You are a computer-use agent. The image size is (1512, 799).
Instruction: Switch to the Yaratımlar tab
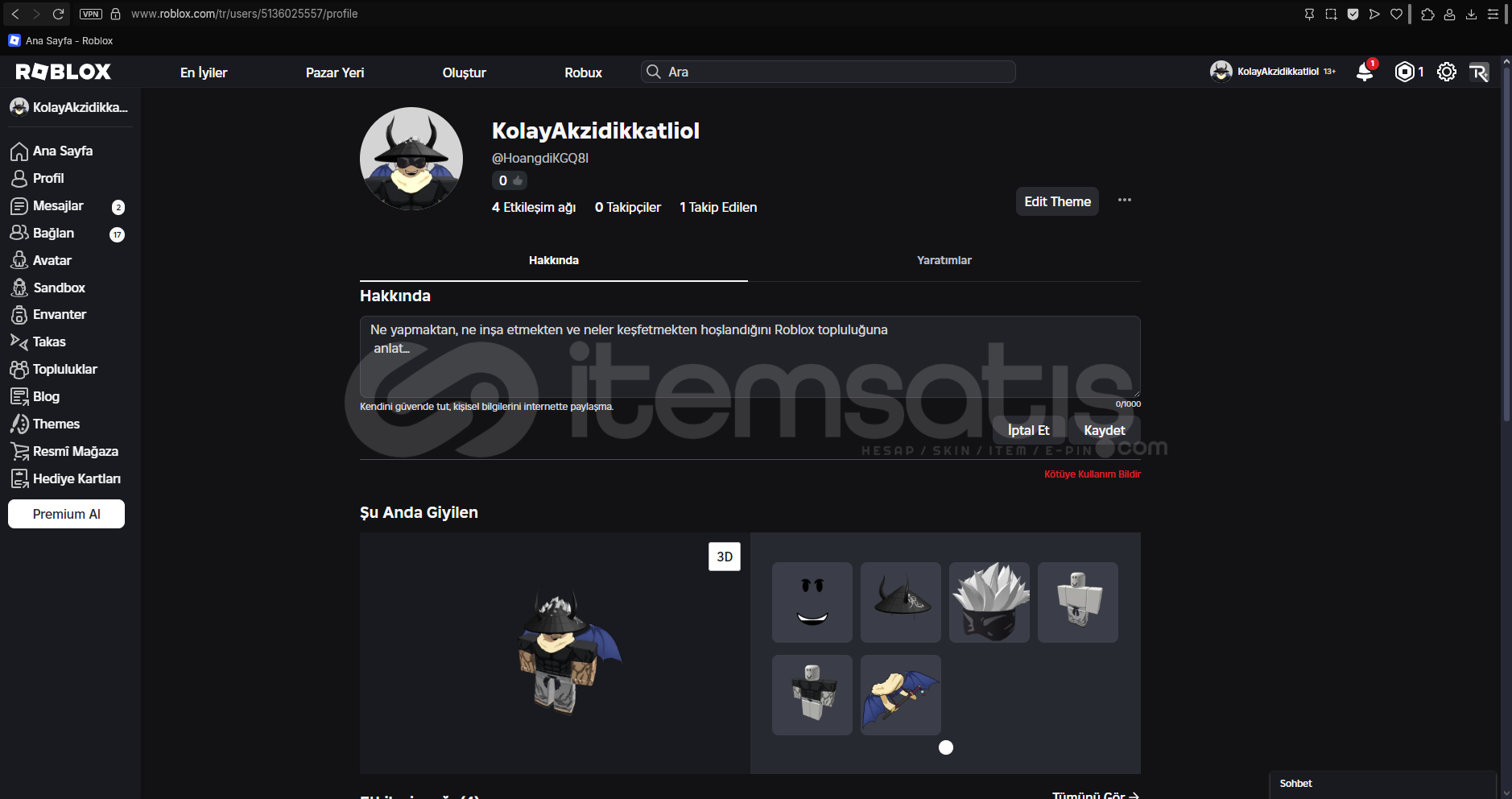point(944,260)
